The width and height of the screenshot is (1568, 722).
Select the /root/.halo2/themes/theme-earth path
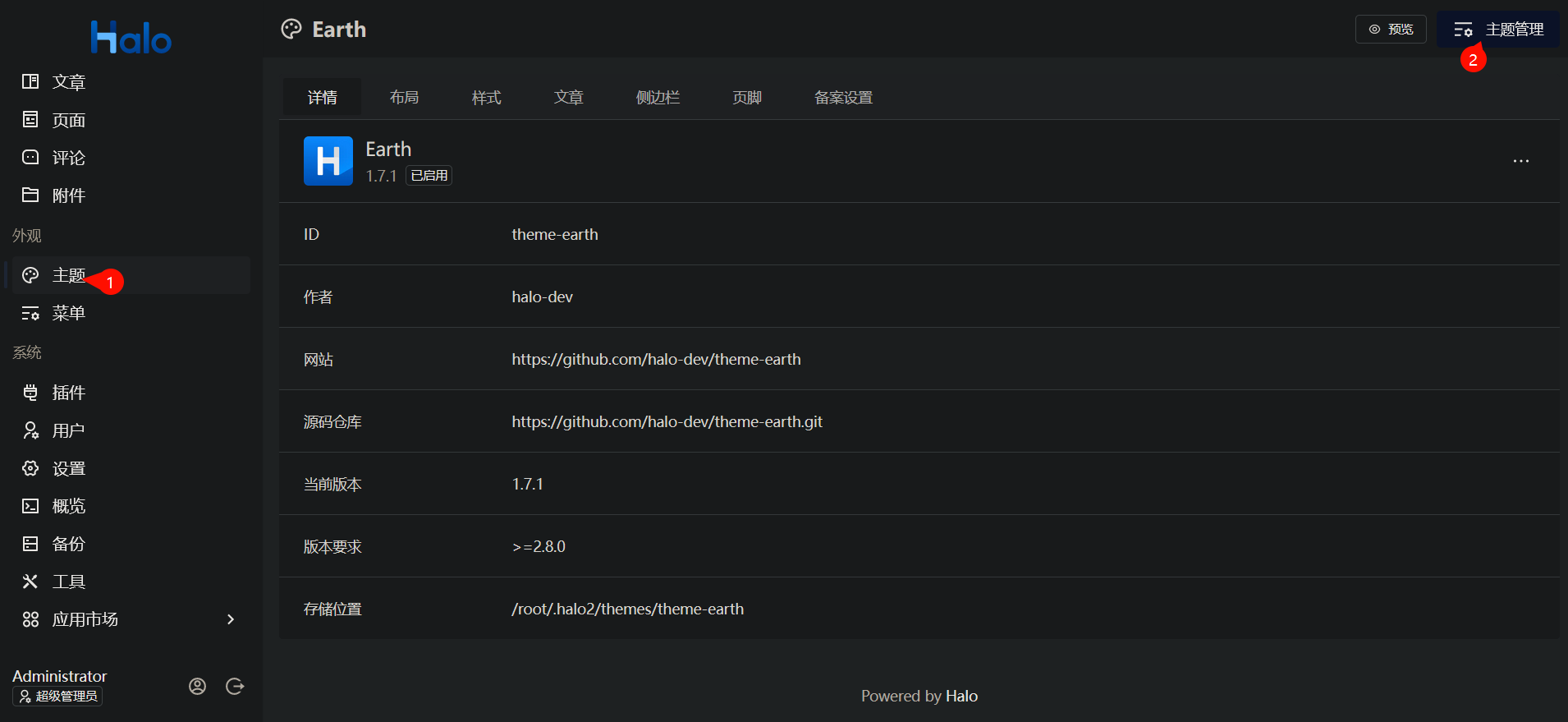point(627,609)
